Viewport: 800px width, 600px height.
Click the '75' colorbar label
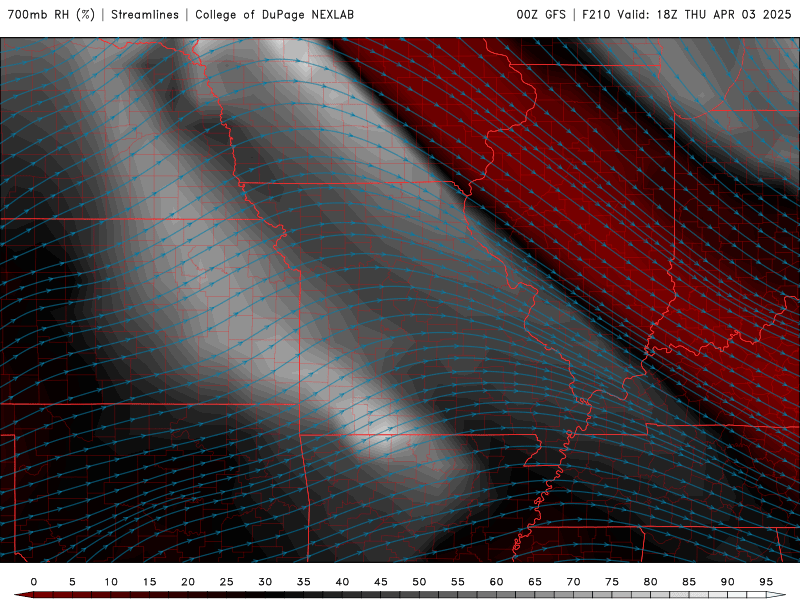(612, 582)
